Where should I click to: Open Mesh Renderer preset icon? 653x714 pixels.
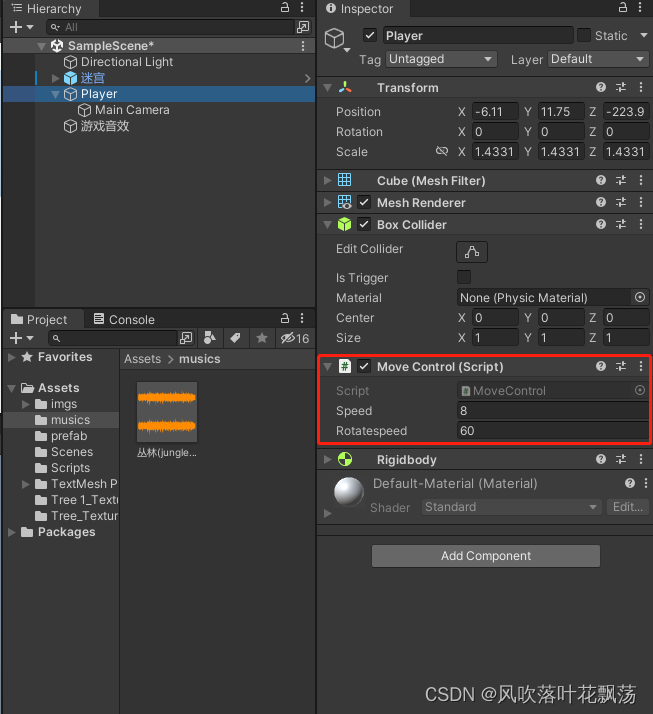tap(621, 202)
